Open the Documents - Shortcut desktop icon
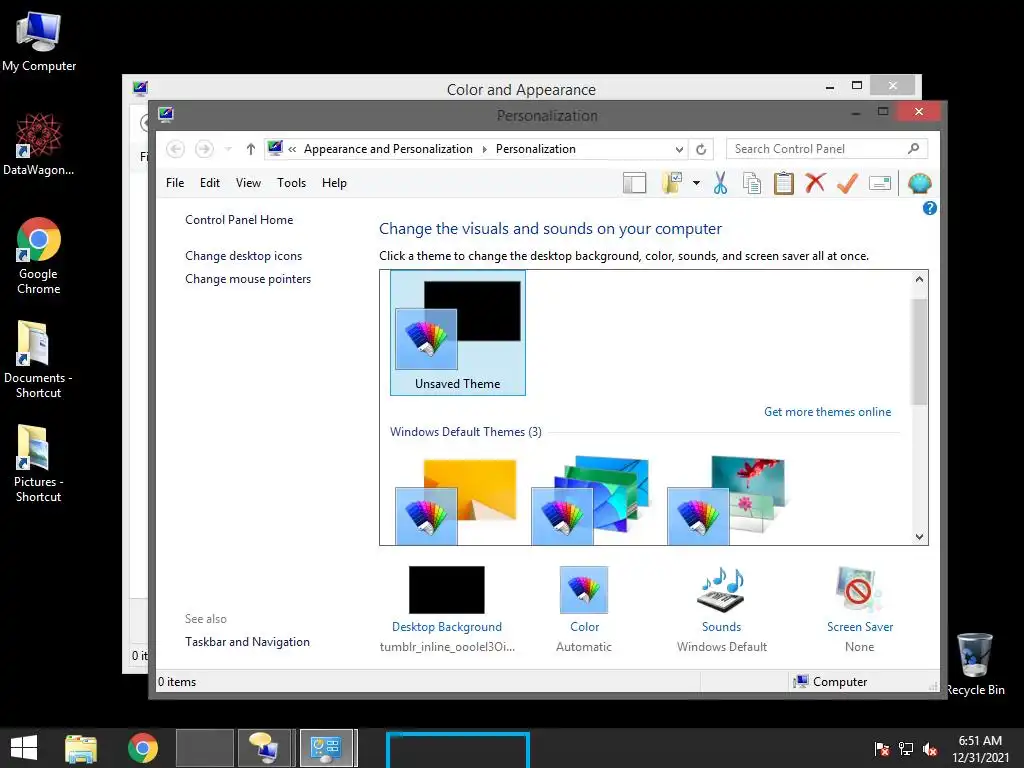This screenshot has height=768, width=1024. click(39, 359)
